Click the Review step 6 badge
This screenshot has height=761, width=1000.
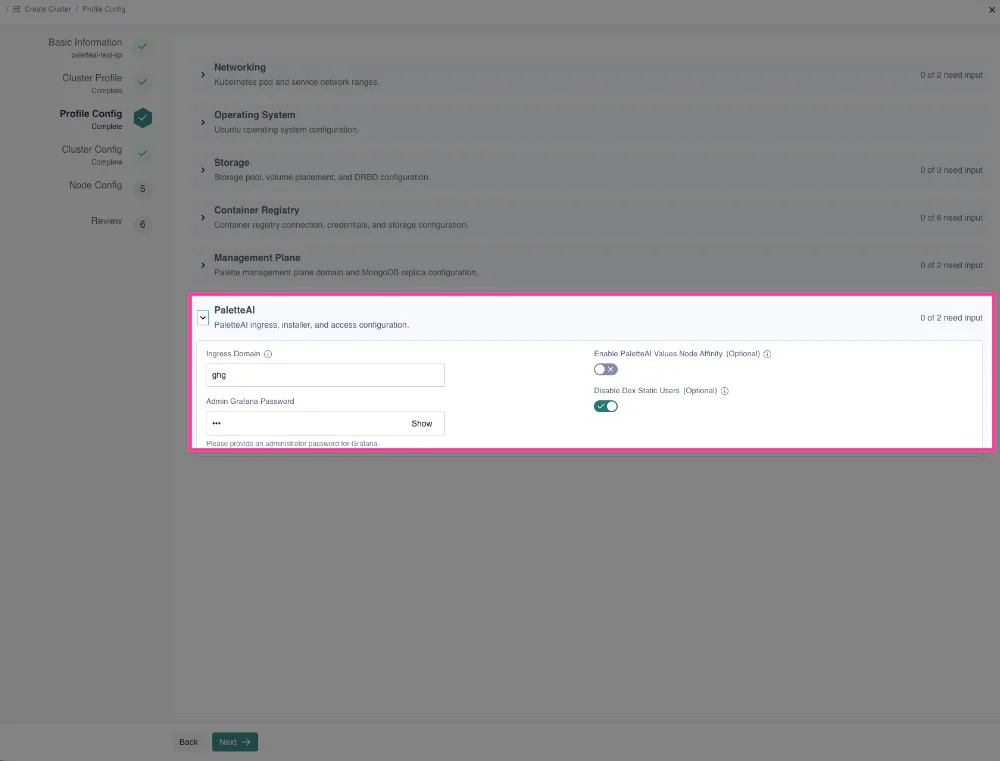[x=143, y=225]
